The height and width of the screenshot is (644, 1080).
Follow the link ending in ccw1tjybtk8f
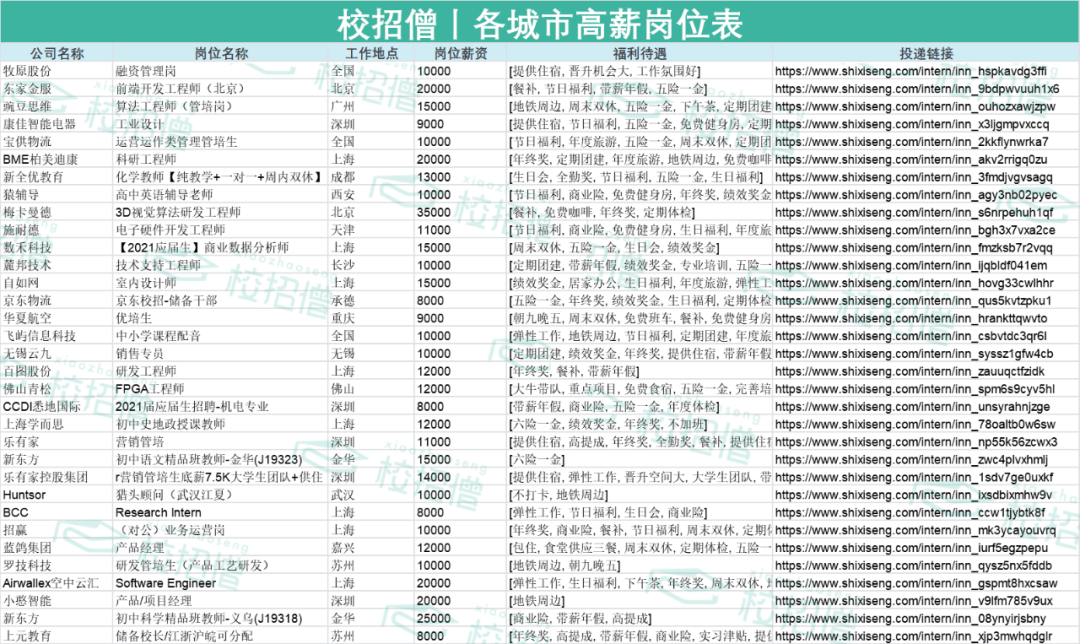(x=910, y=512)
